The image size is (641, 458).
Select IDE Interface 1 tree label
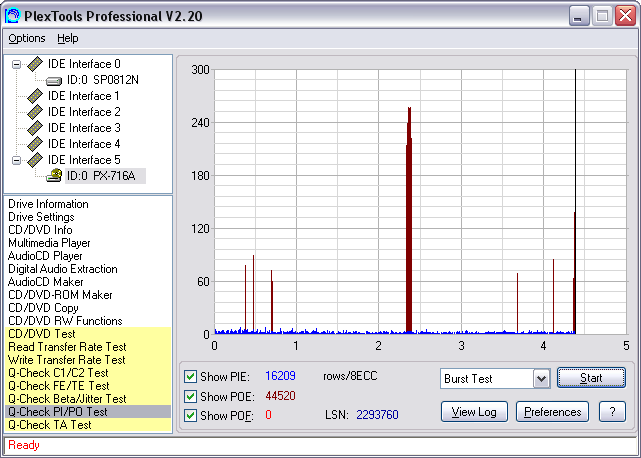pyautogui.click(x=84, y=96)
